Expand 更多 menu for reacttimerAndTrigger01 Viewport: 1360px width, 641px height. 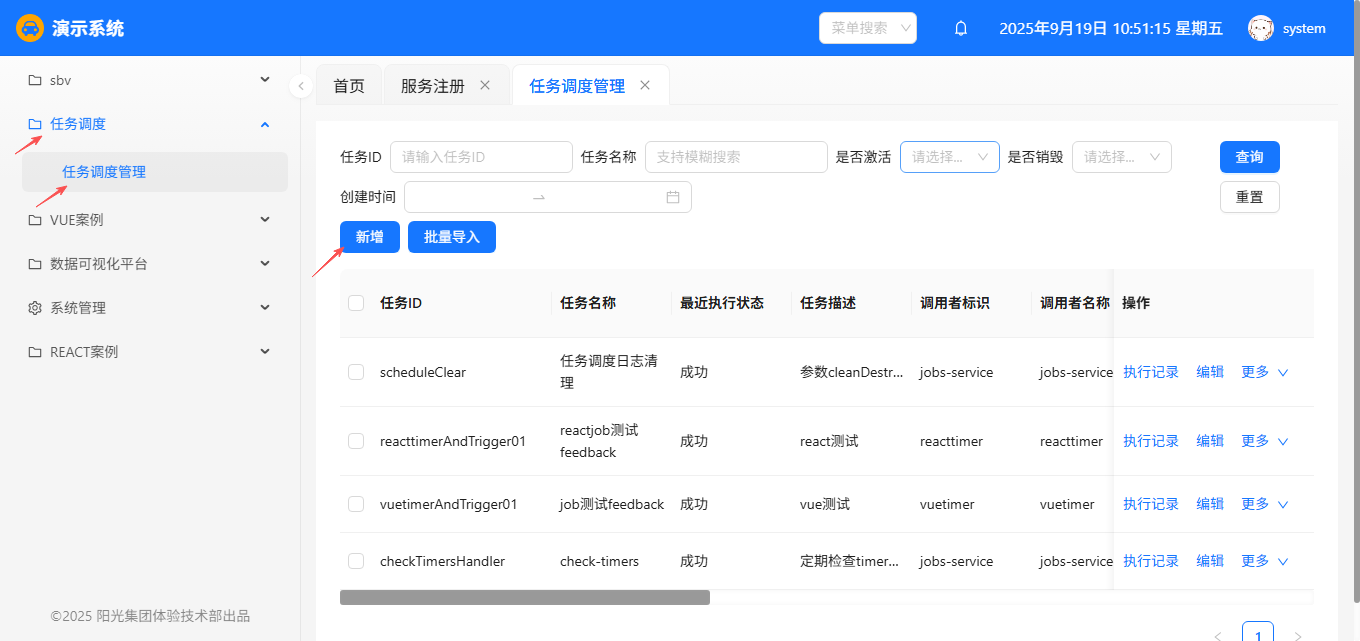(1264, 441)
